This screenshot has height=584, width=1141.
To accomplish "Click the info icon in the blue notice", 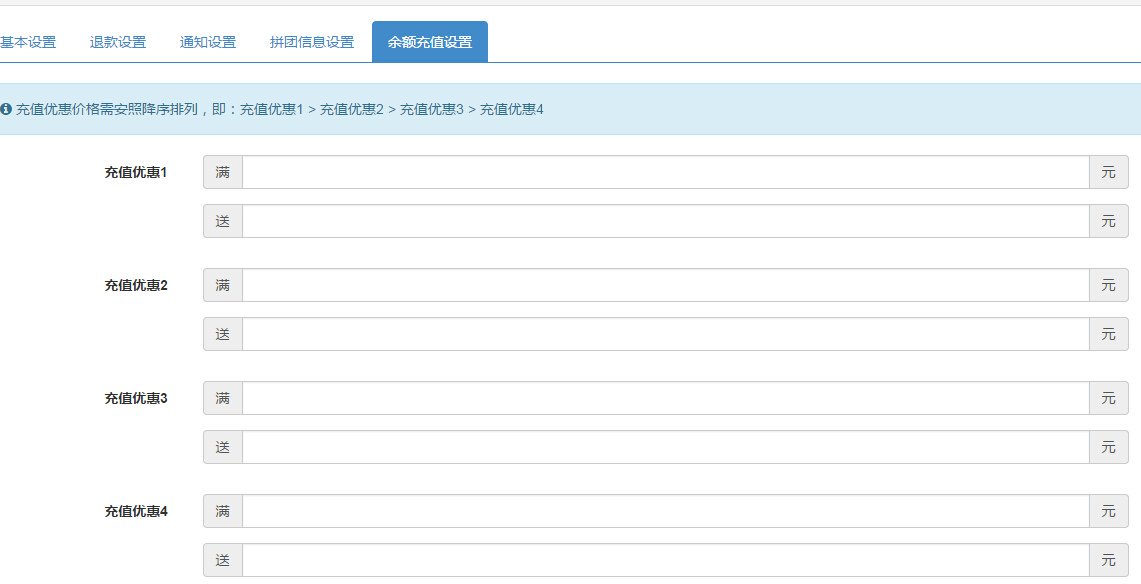I will coord(7,109).
